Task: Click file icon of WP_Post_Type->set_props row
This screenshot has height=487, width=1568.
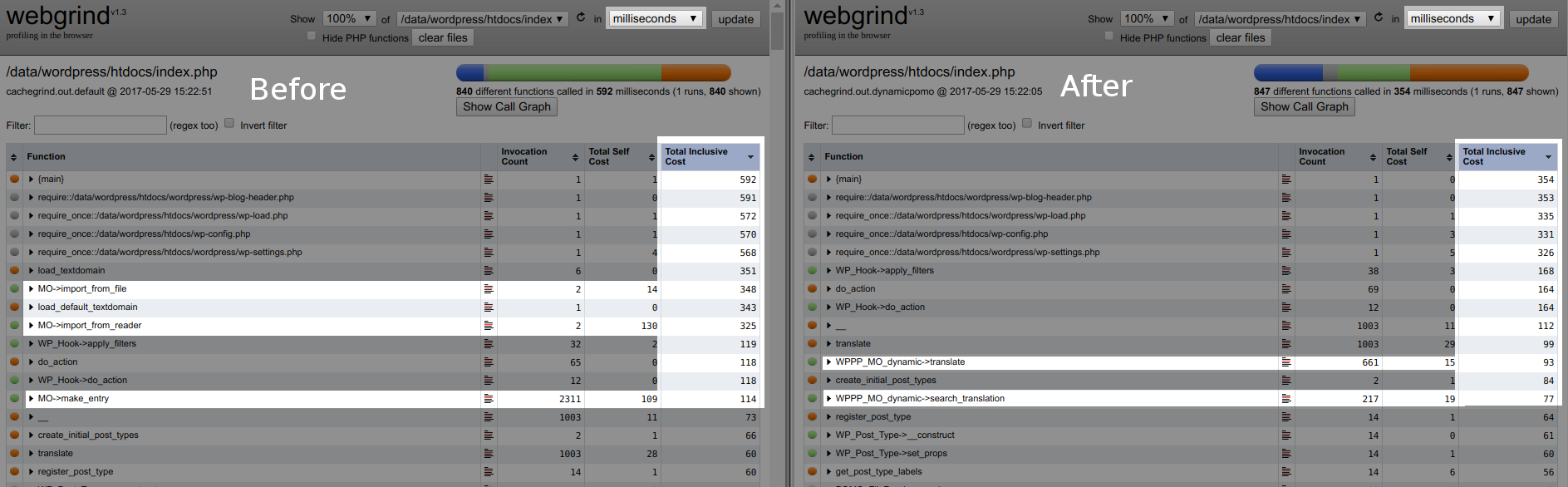Action: click(1286, 454)
